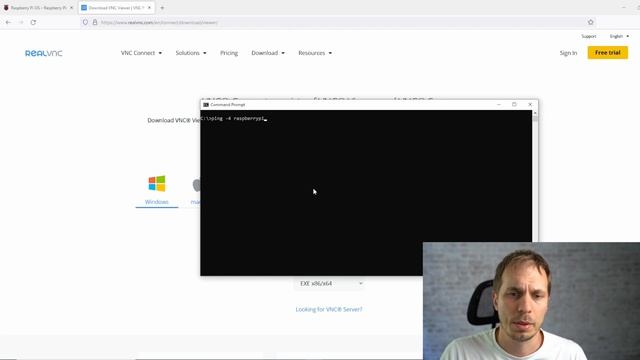This screenshot has width=640, height=360.
Task: Follow the Looking for VNC Server link
Action: coord(329,309)
